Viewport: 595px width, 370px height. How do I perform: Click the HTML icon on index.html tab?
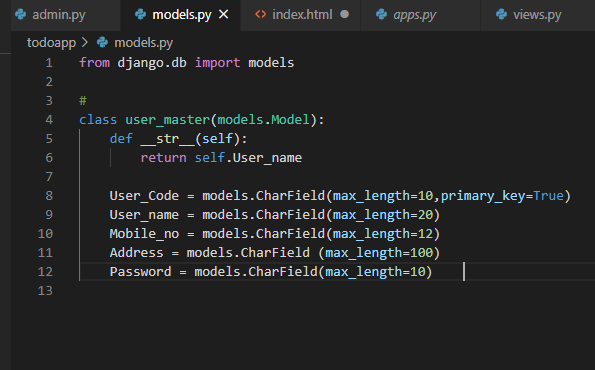pos(260,14)
